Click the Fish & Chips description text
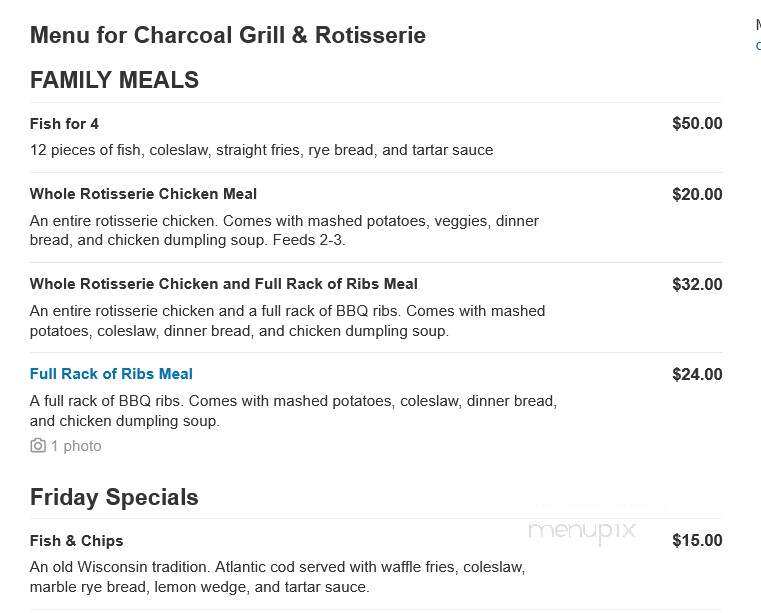This screenshot has height=613, width=761. pos(278,577)
